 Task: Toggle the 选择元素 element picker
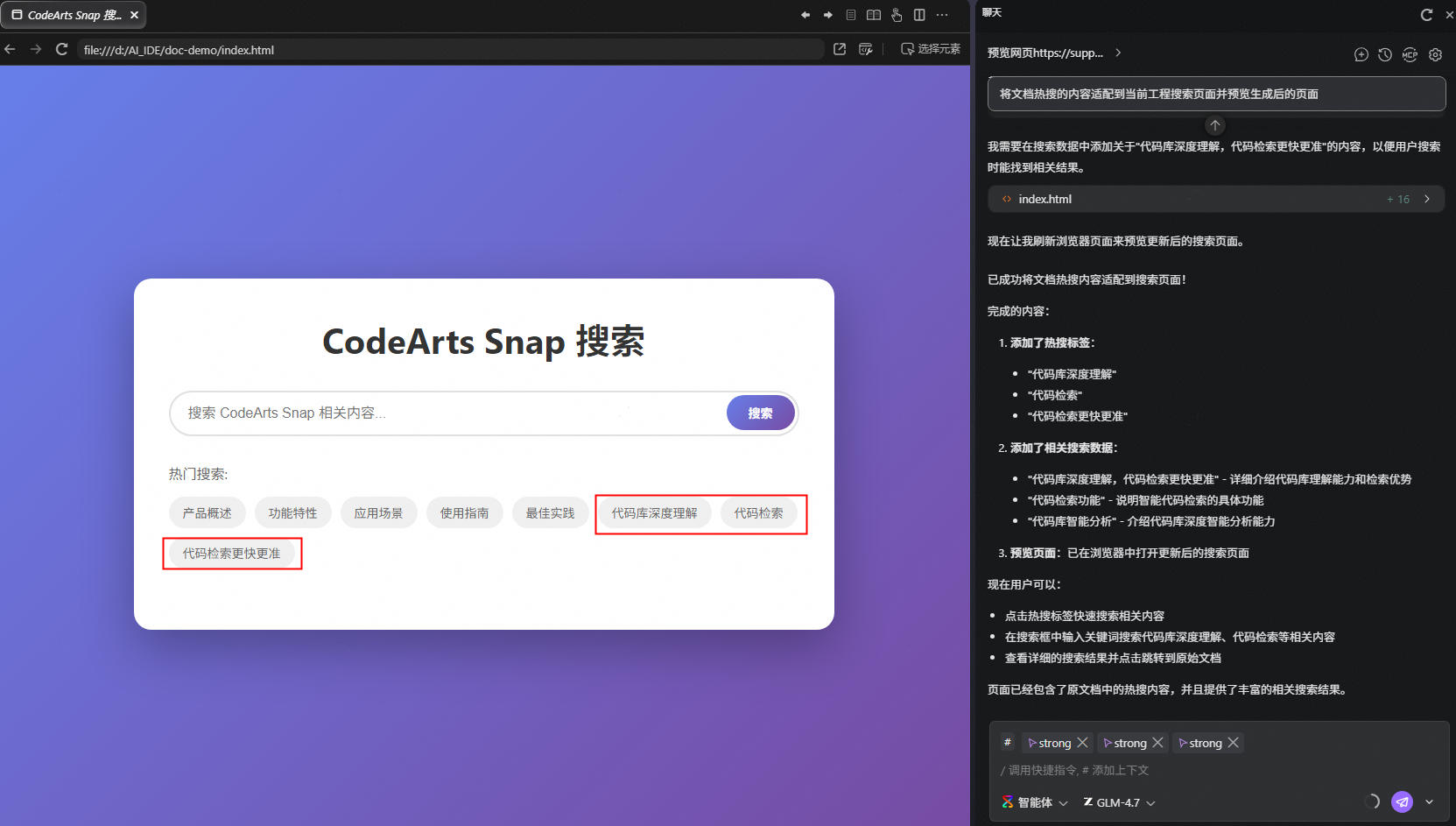(931, 49)
